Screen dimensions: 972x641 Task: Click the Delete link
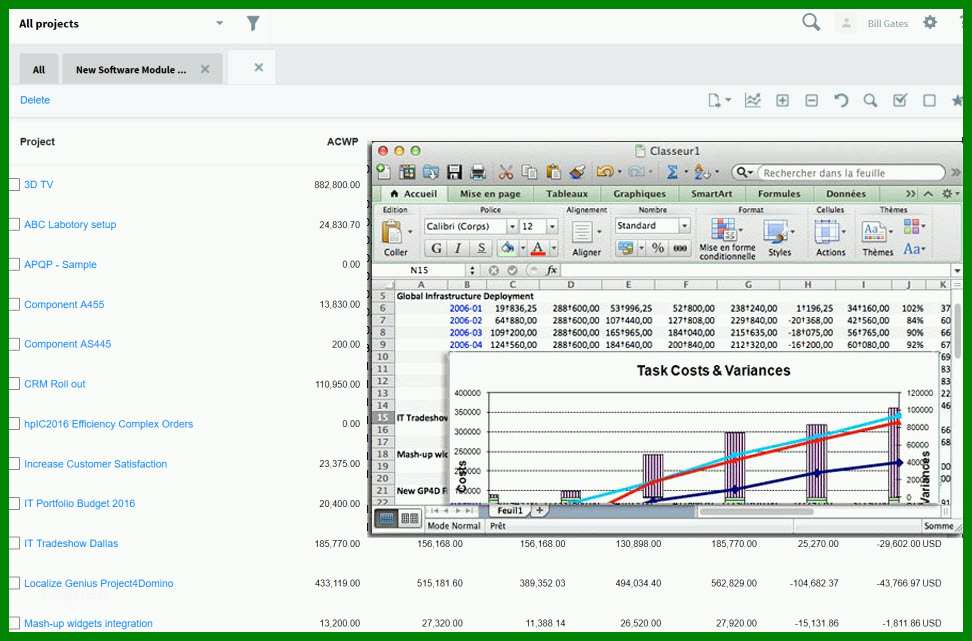click(35, 100)
